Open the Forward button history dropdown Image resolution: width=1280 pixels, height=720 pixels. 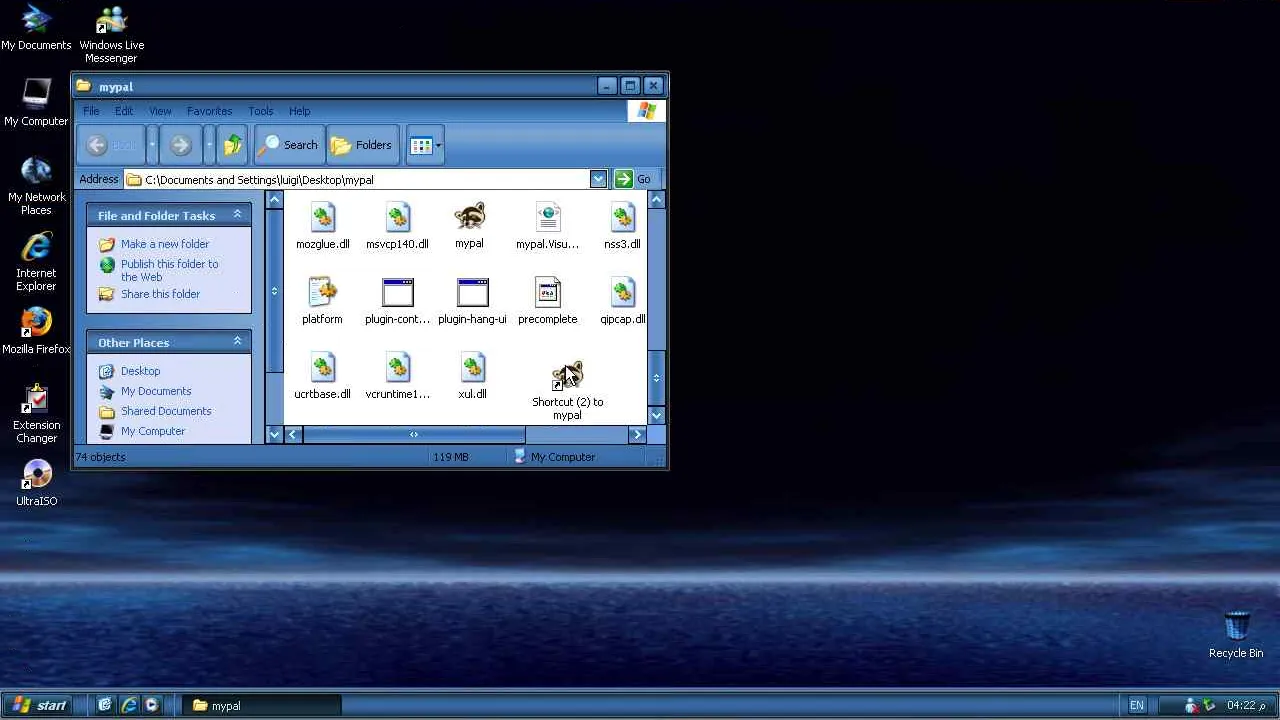click(209, 145)
